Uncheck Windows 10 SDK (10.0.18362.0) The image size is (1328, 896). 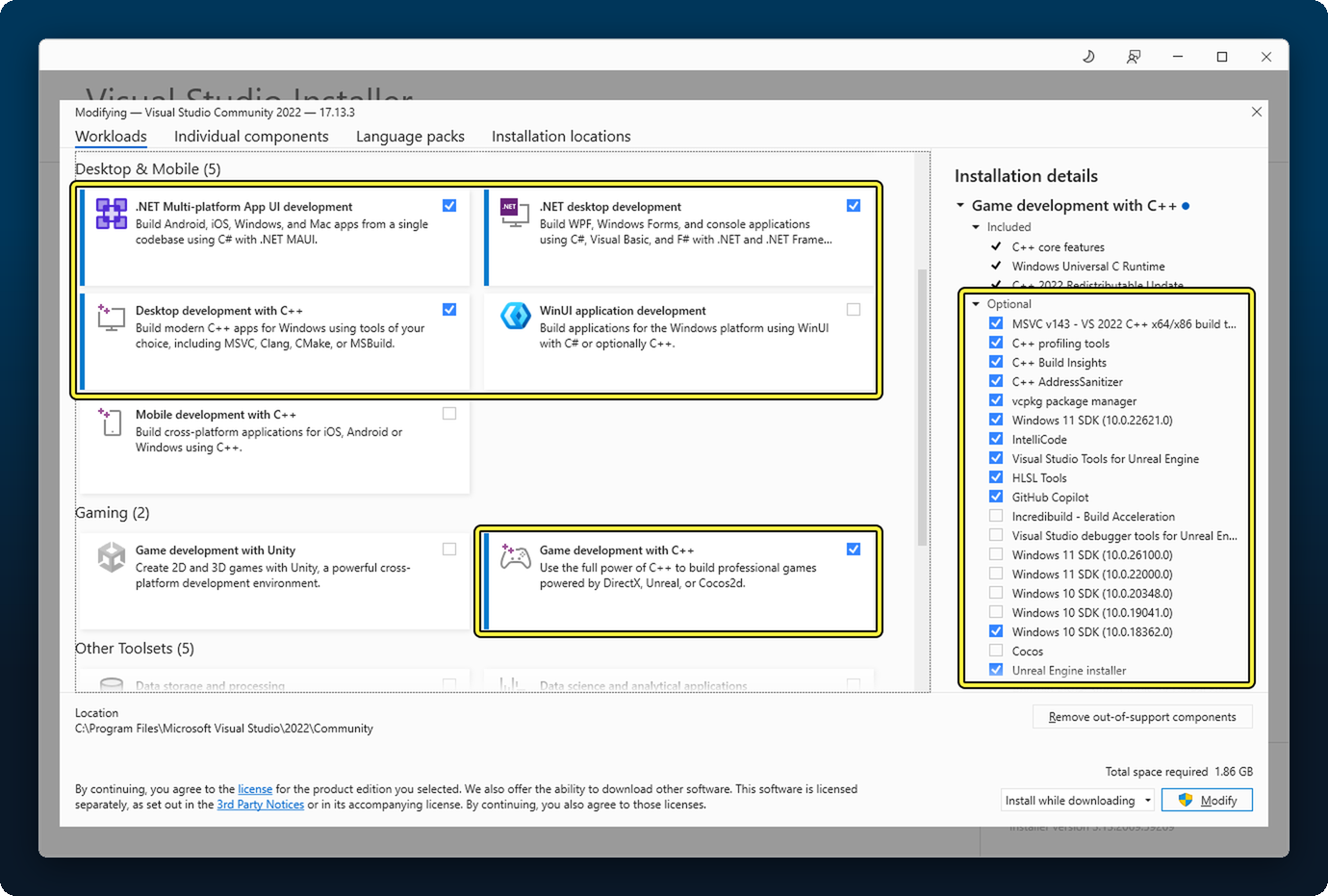(x=996, y=631)
